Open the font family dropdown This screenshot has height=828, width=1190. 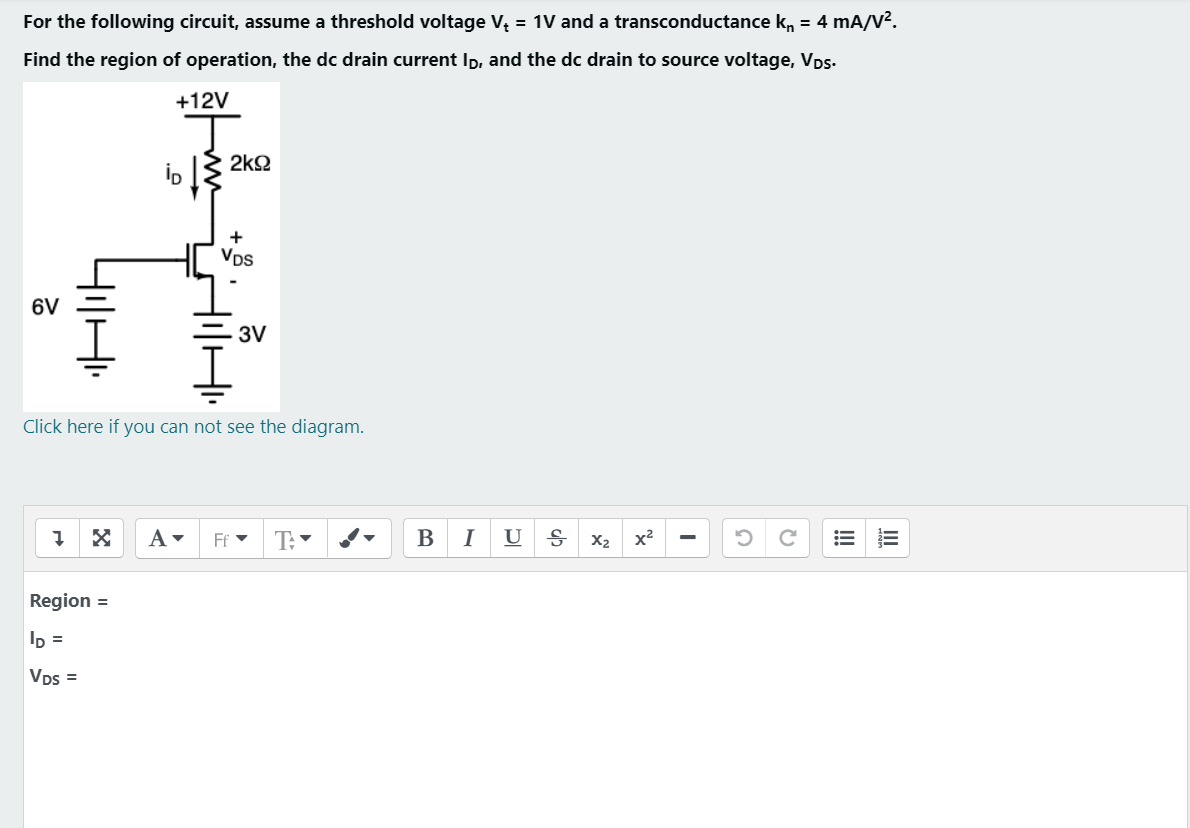[x=230, y=538]
